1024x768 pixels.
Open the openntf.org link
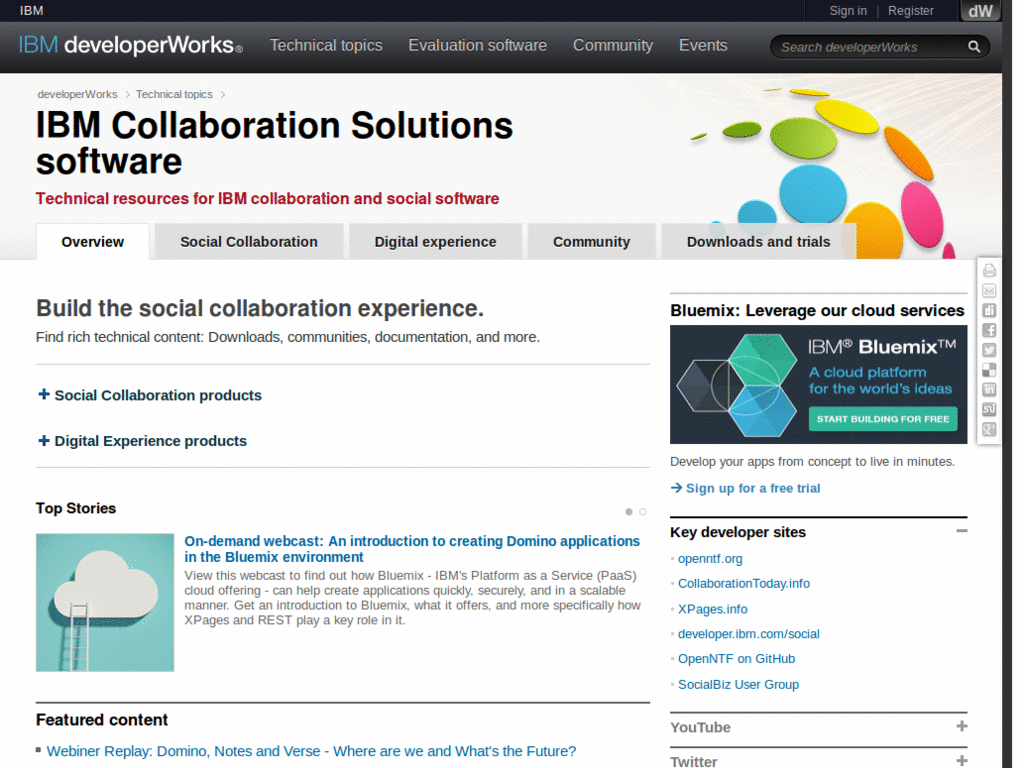[710, 558]
